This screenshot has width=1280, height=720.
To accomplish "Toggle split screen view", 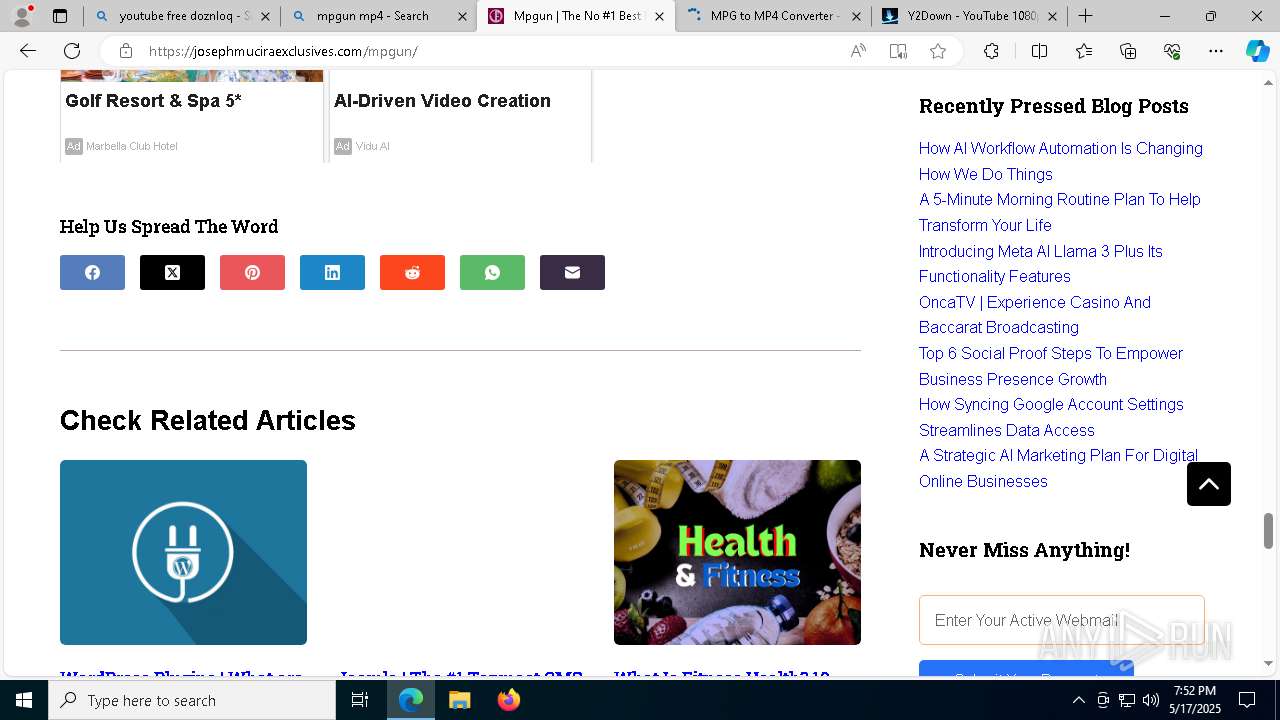I will (x=1039, y=51).
